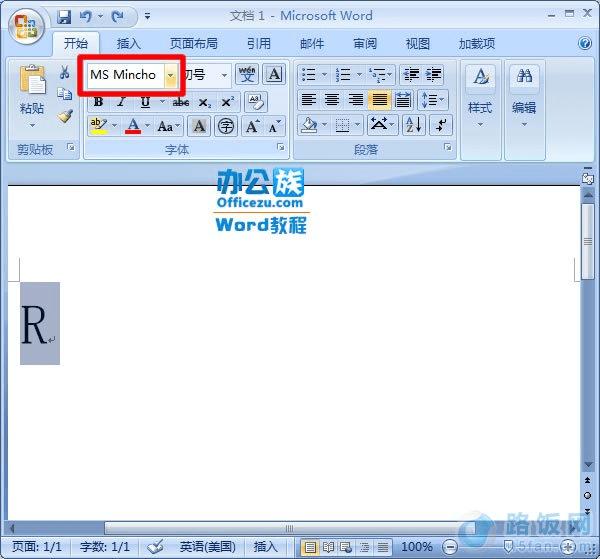Cut the selection using the scissors icon
This screenshot has height=559, width=600.
click(x=64, y=72)
